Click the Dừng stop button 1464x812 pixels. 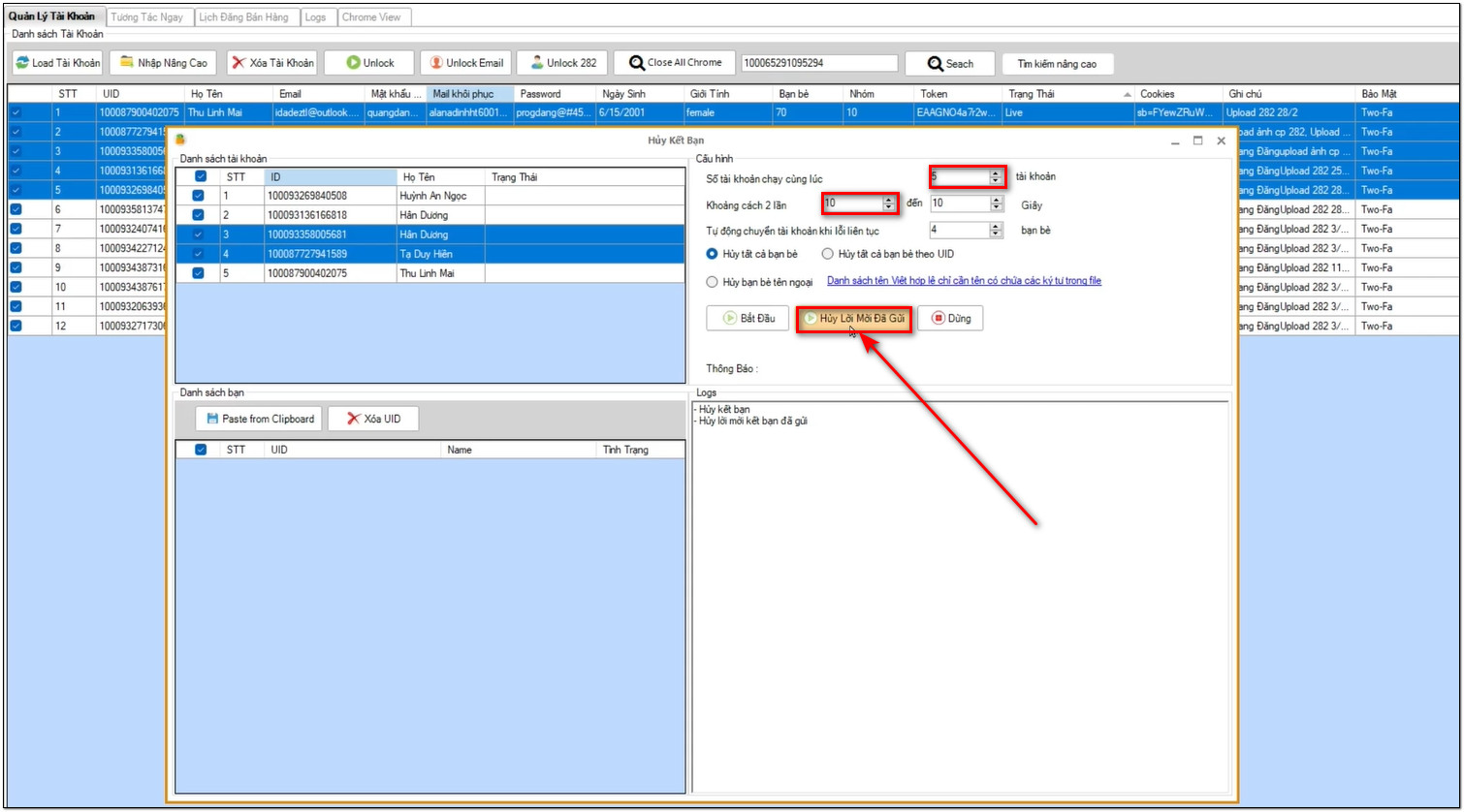tap(950, 319)
